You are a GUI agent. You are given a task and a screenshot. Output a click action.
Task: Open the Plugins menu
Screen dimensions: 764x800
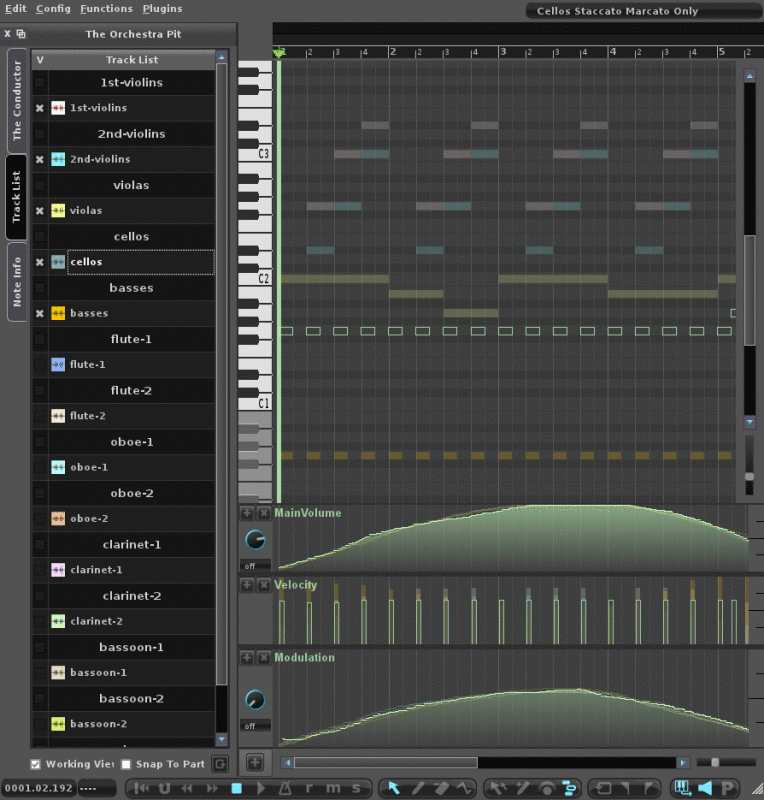[162, 8]
